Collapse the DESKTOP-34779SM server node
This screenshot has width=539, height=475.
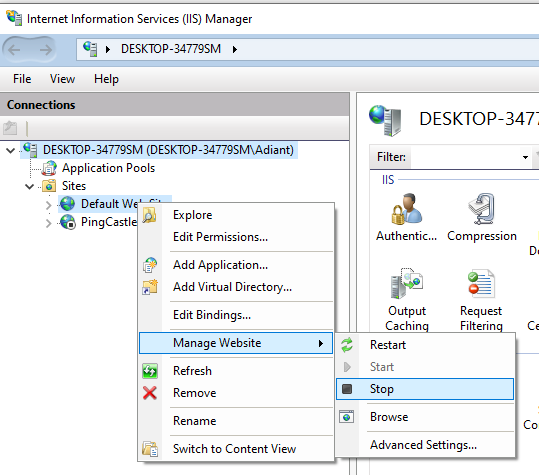point(11,150)
